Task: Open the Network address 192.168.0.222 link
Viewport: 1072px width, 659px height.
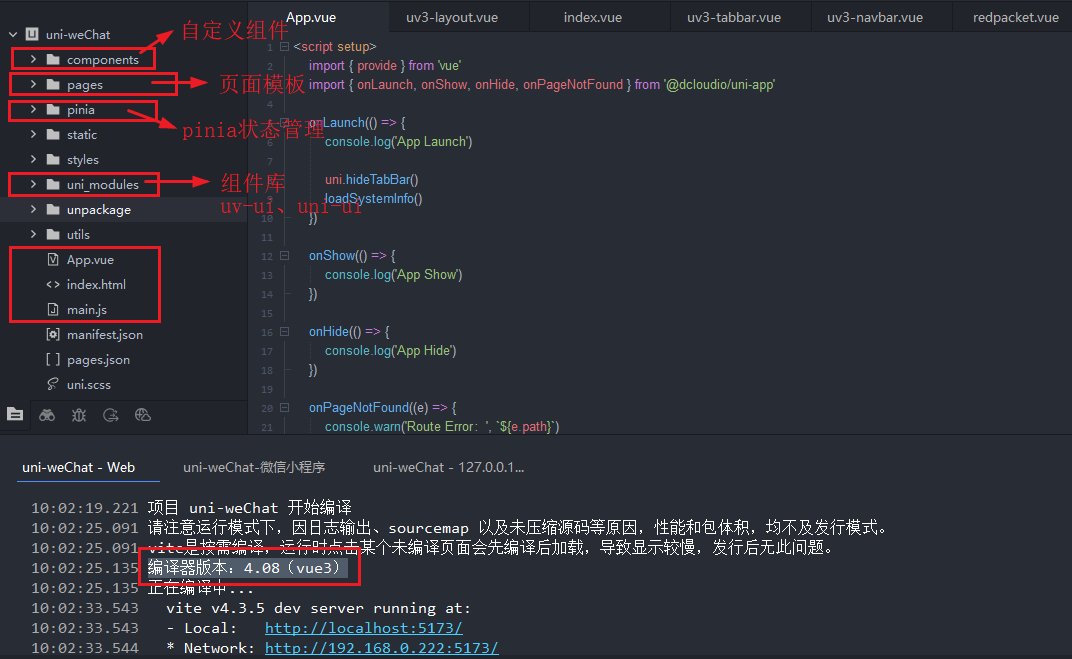Action: 383,648
